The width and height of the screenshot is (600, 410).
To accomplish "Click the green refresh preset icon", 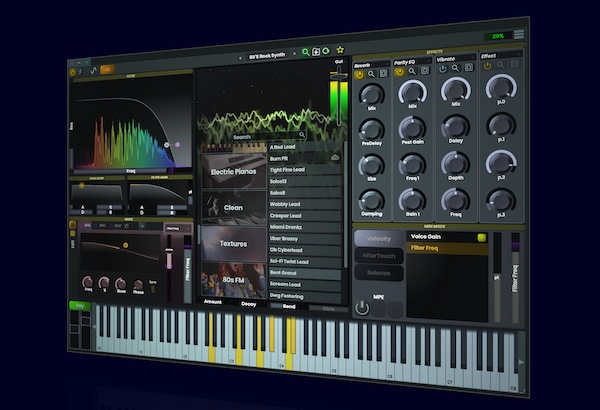I will [x=326, y=51].
